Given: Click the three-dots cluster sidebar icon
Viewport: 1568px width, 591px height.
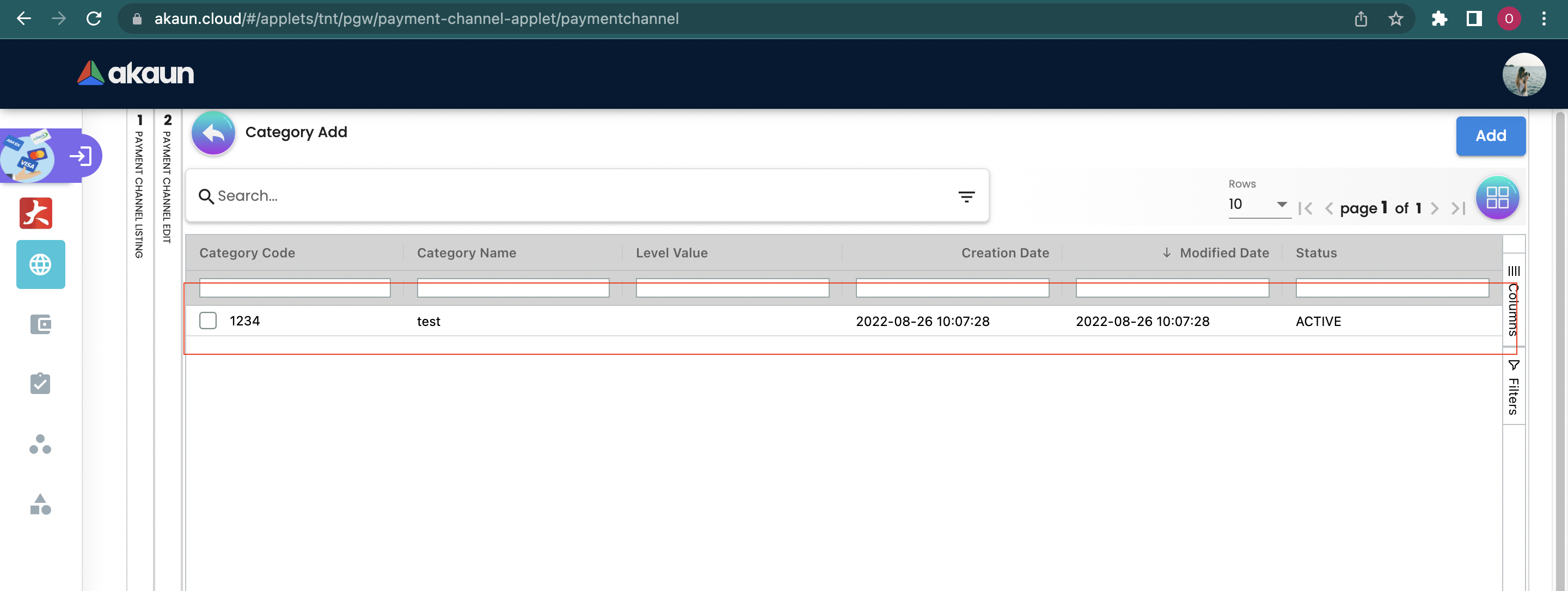Looking at the screenshot, I should point(40,444).
